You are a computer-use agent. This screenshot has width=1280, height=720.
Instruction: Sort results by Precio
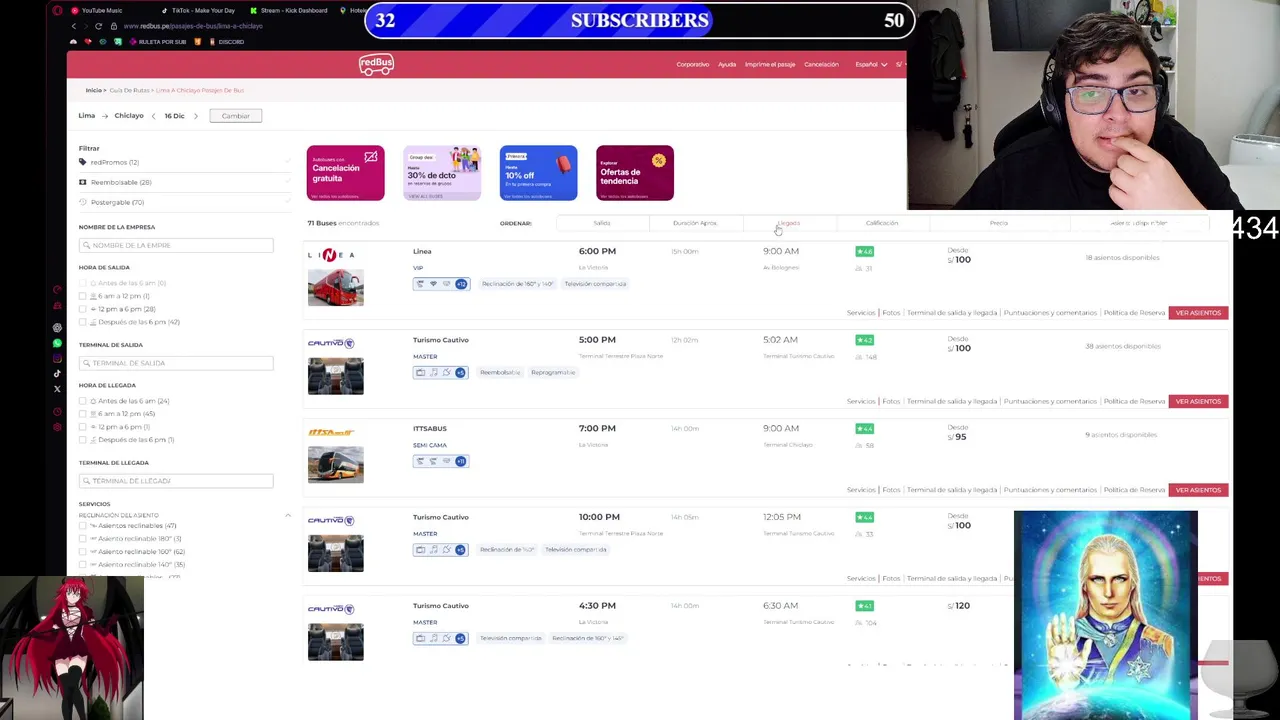[999, 223]
